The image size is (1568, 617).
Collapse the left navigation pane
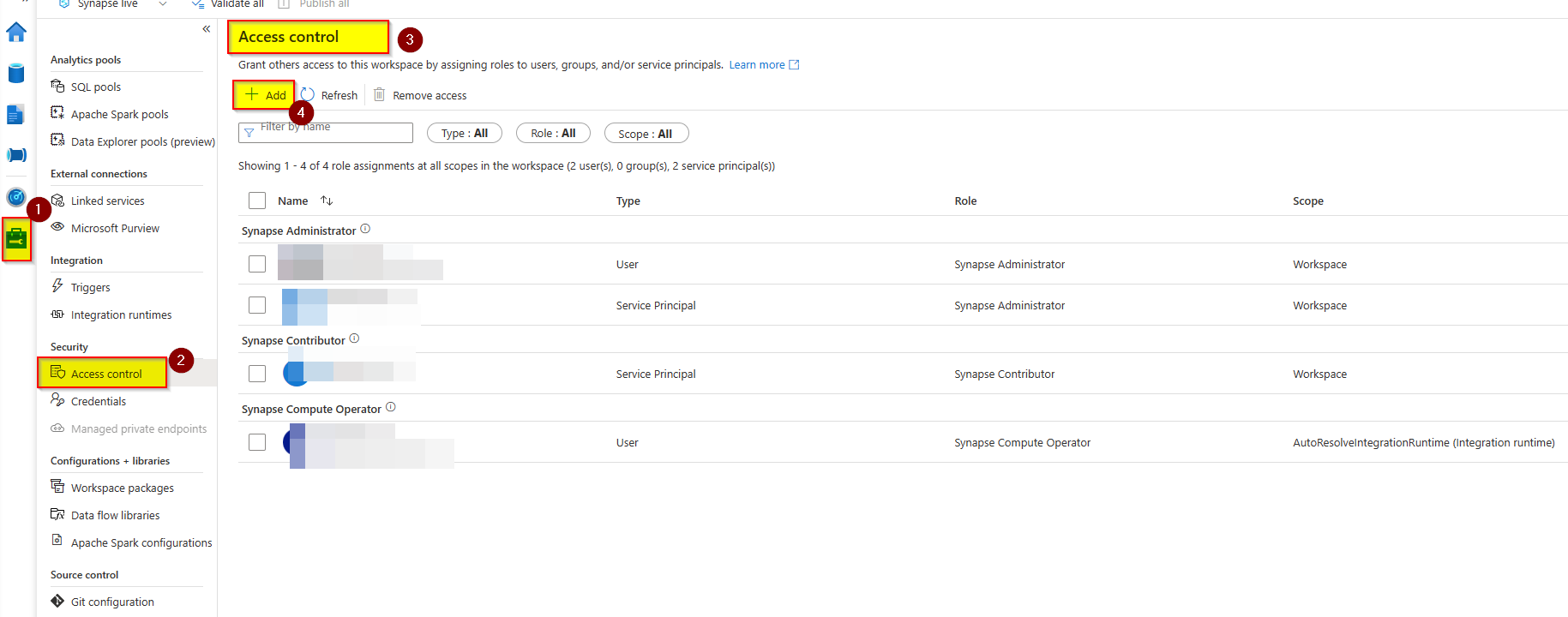207,29
